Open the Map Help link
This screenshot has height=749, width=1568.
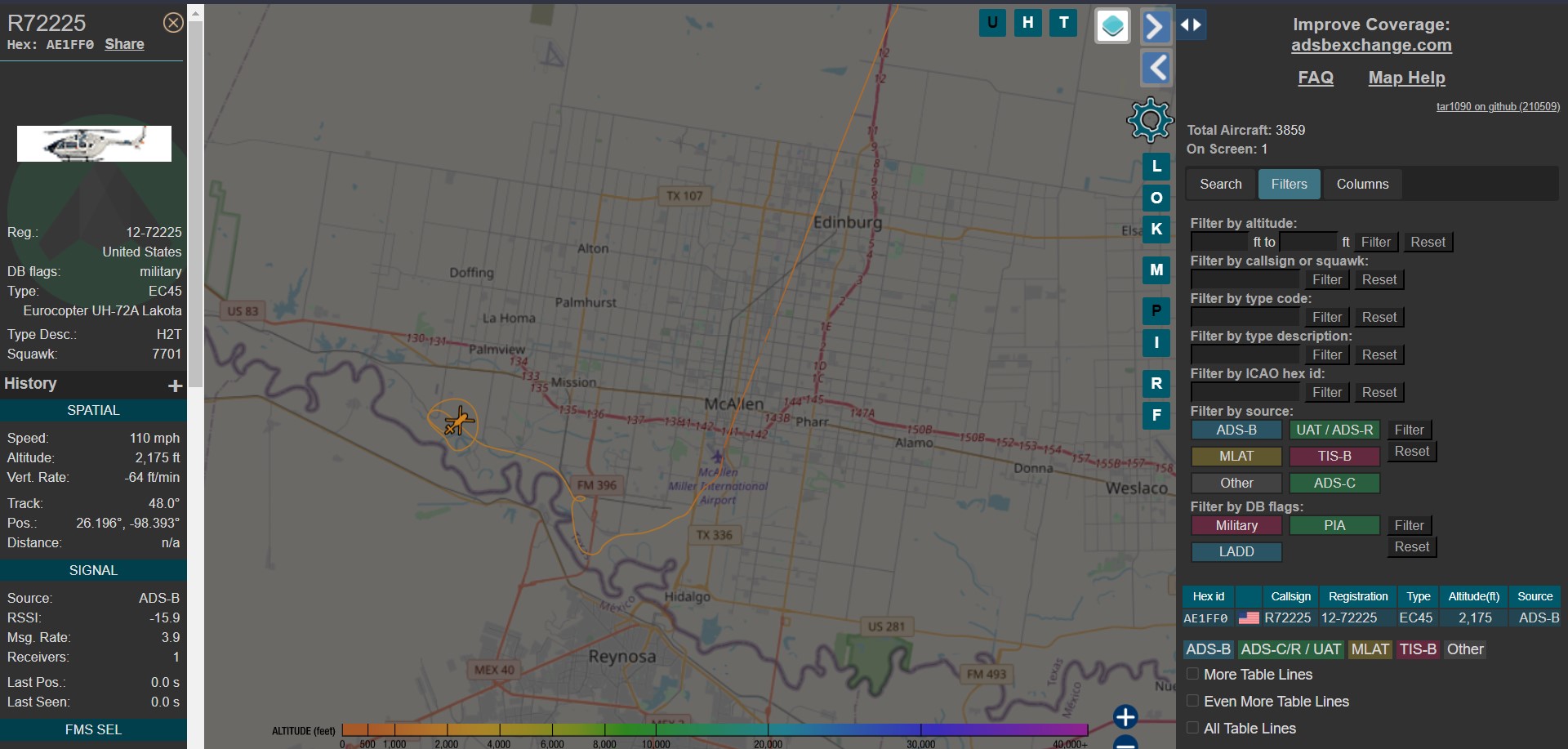point(1406,78)
